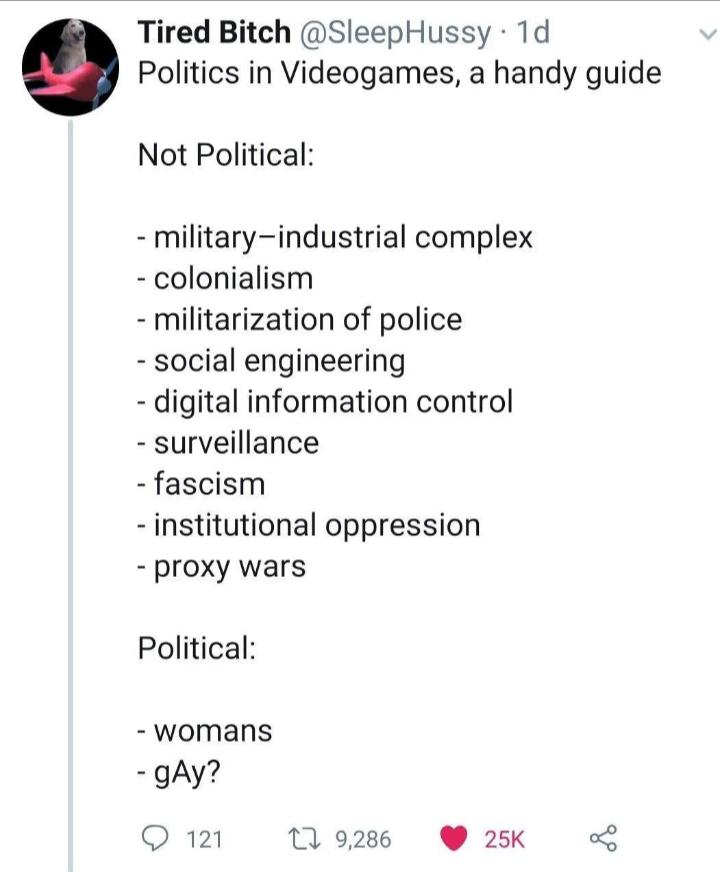720x872 pixels.
Task: Click the reply speech bubble icon
Action: [x=154, y=838]
